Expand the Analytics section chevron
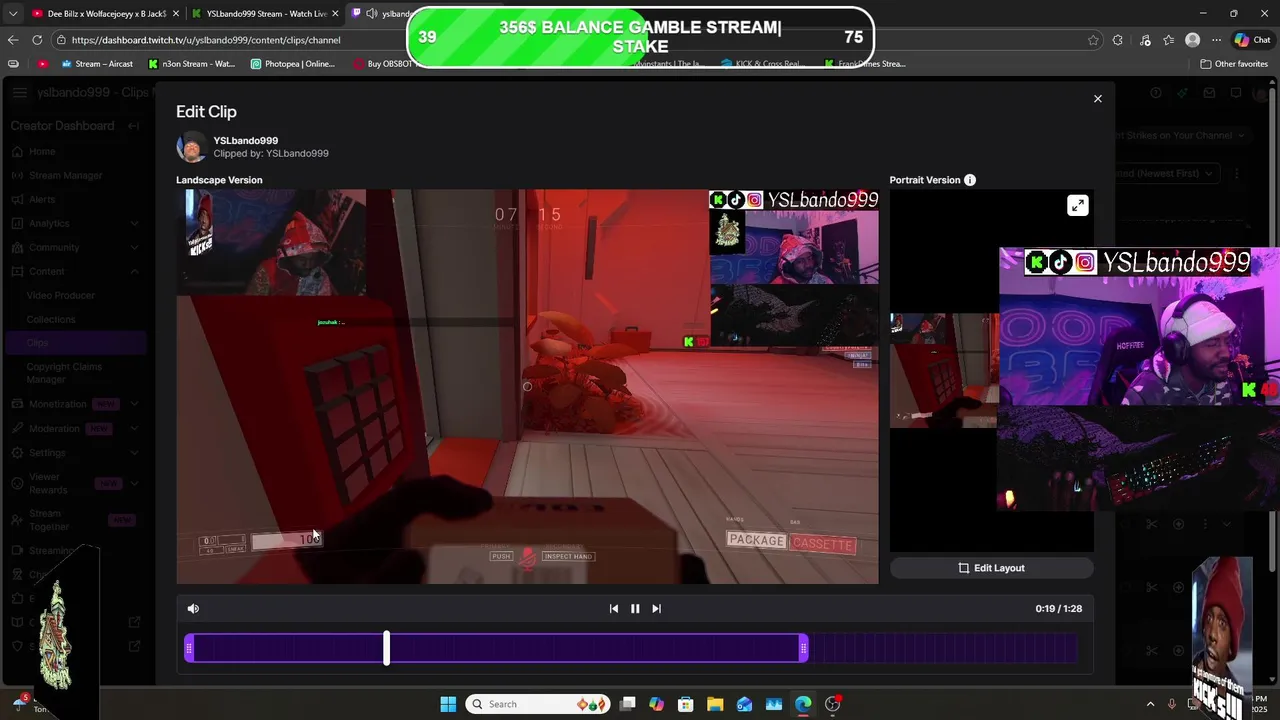The width and height of the screenshot is (1280, 720). 134,224
